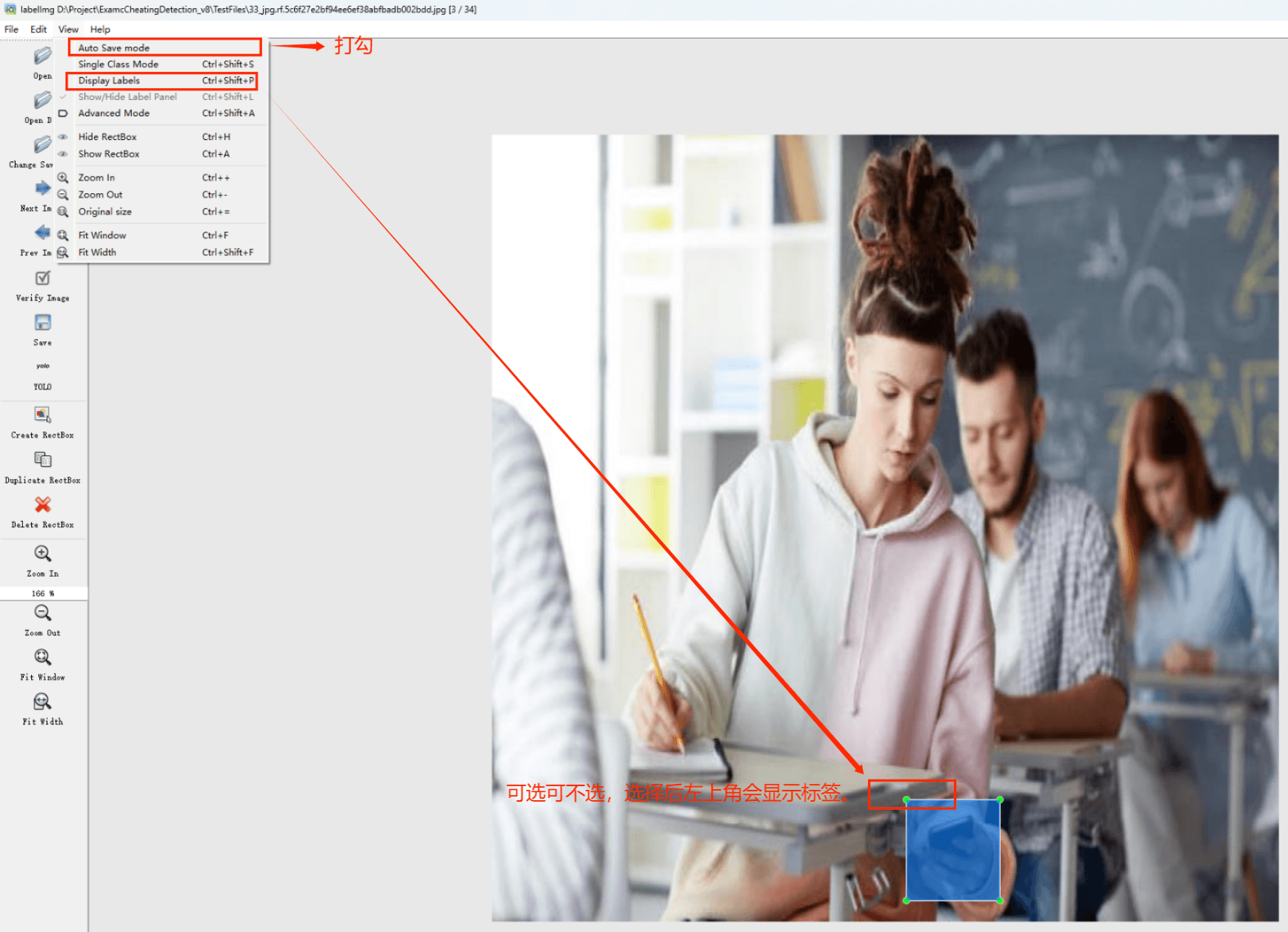Toggle Show/Hide Label Panel entry
This screenshot has height=932, width=1288.
pyautogui.click(x=162, y=97)
